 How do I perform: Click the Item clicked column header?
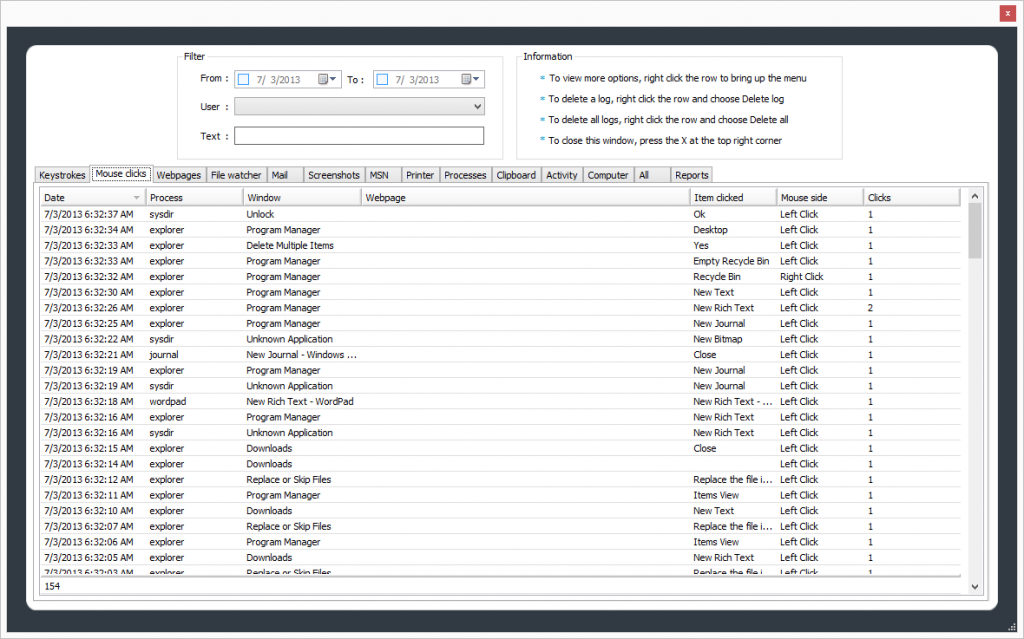(x=732, y=198)
